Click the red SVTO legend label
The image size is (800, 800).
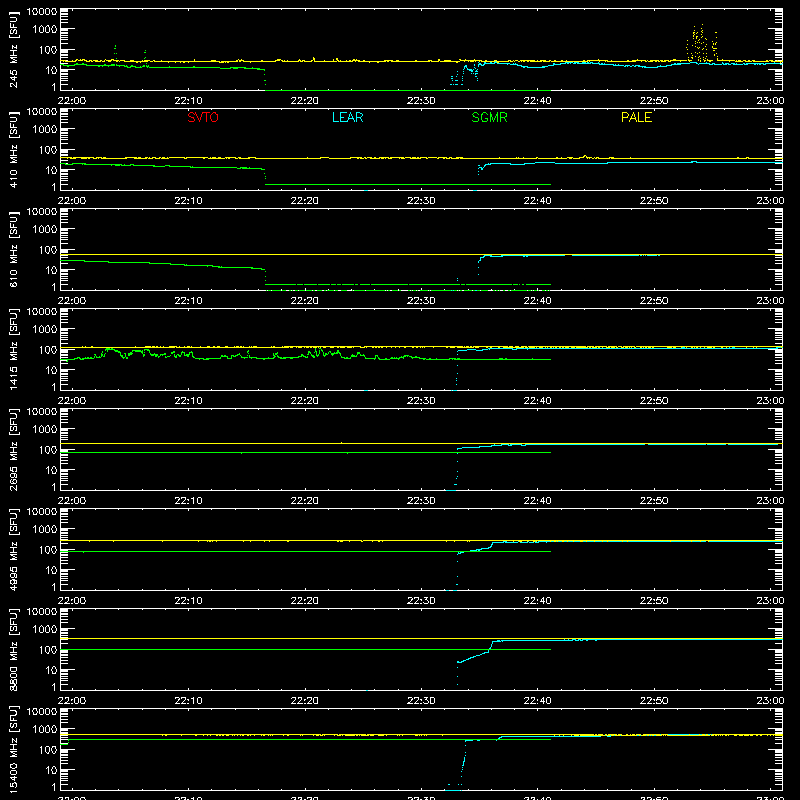tap(203, 117)
